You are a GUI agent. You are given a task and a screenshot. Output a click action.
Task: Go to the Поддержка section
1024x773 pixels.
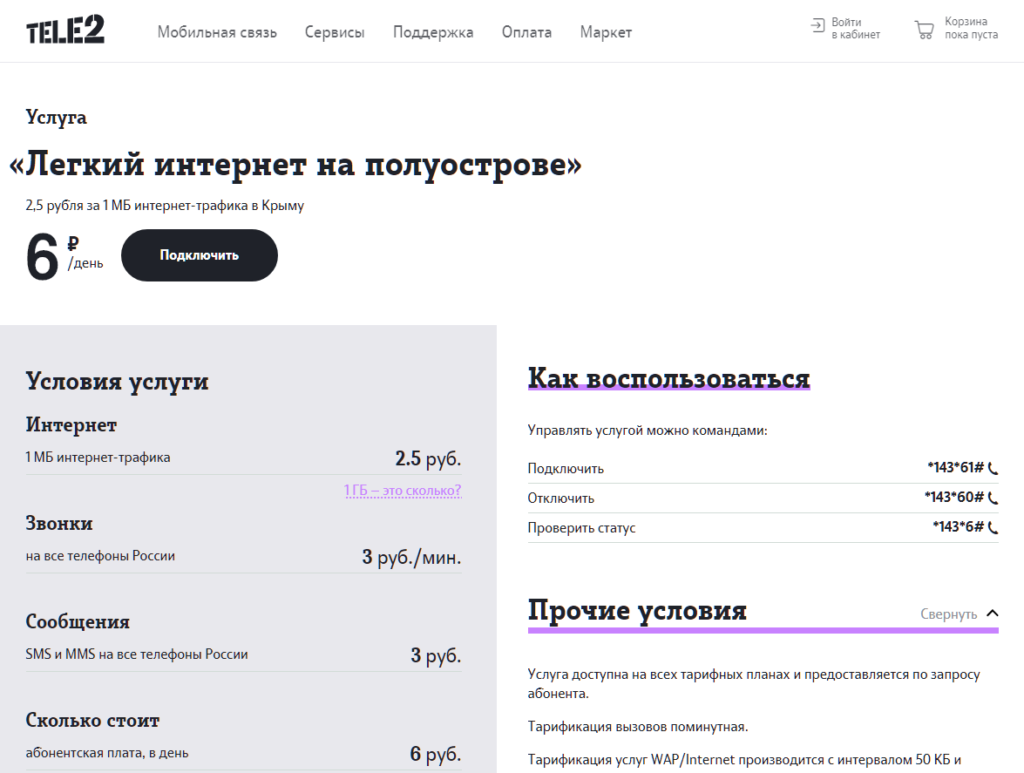(433, 32)
